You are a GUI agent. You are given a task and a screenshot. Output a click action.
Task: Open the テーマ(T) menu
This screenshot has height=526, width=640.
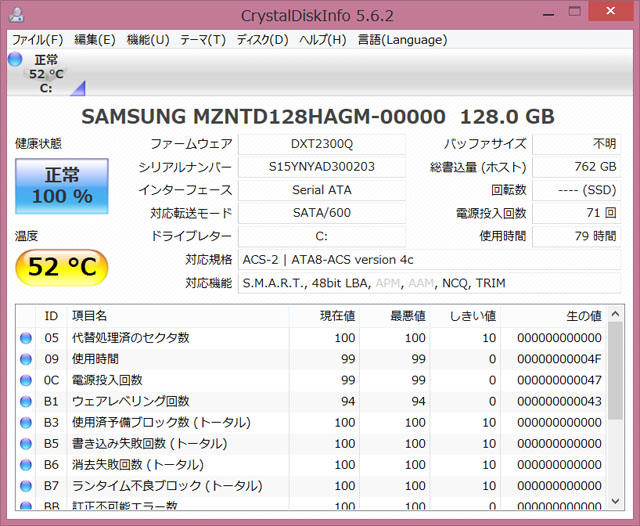[x=203, y=40]
